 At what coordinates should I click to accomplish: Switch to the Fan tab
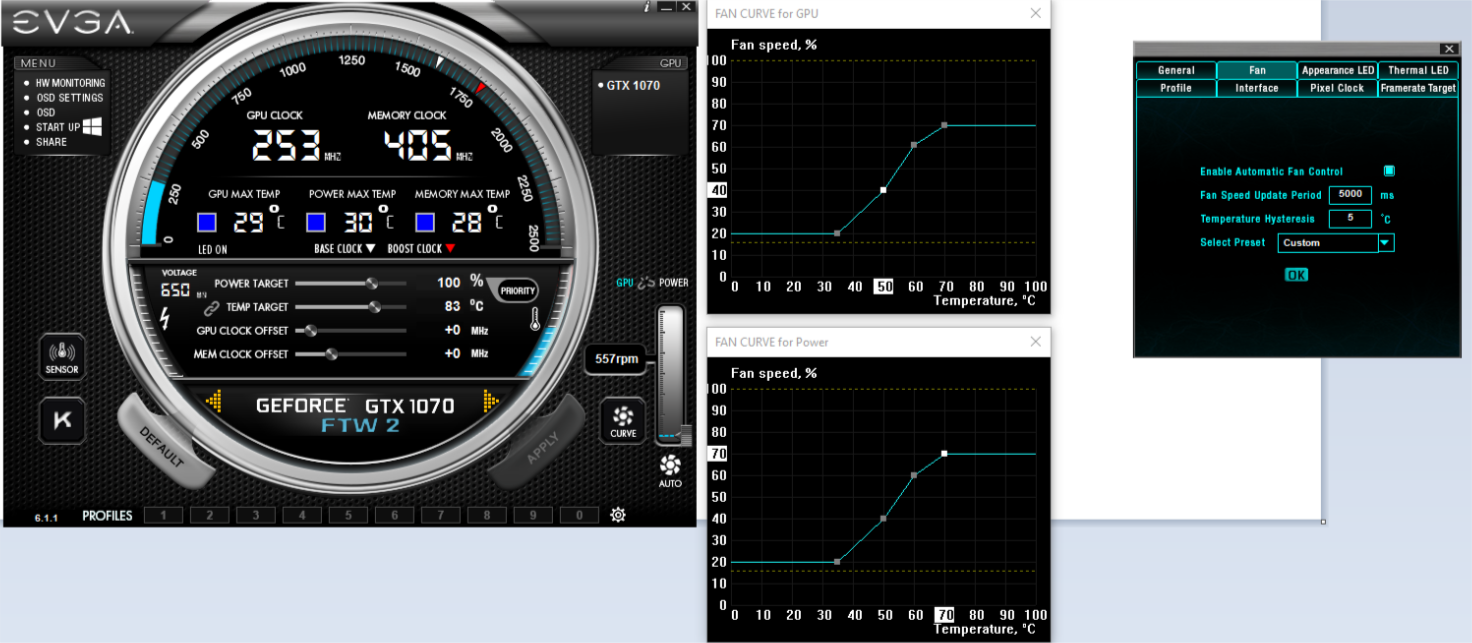pos(1257,70)
